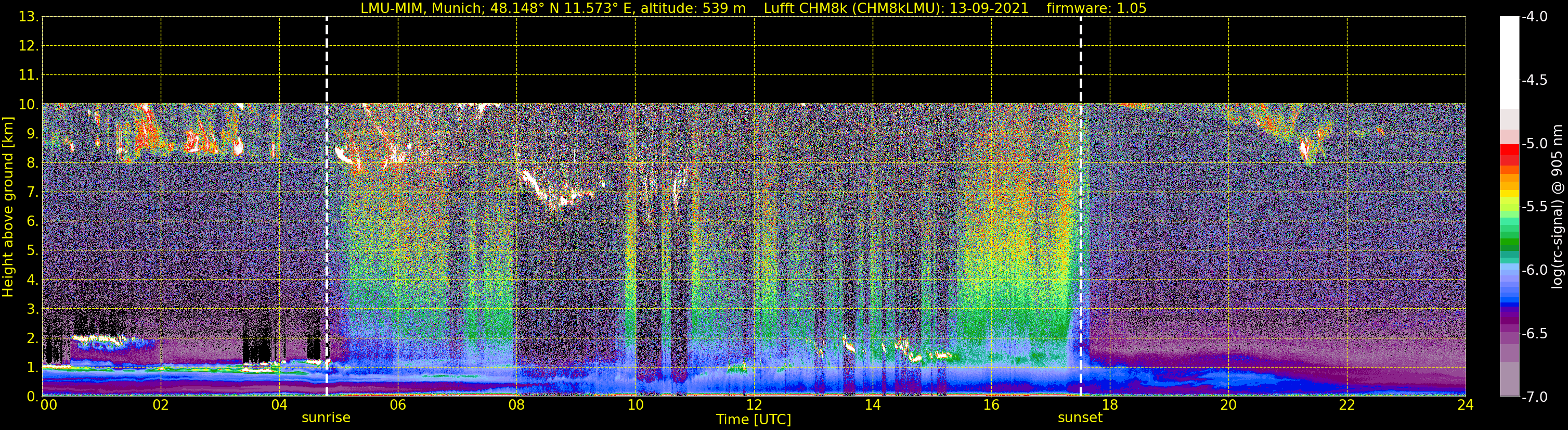The image size is (1568, 430).
Task: Click the white dashed sunrise marker line
Action: (327, 207)
